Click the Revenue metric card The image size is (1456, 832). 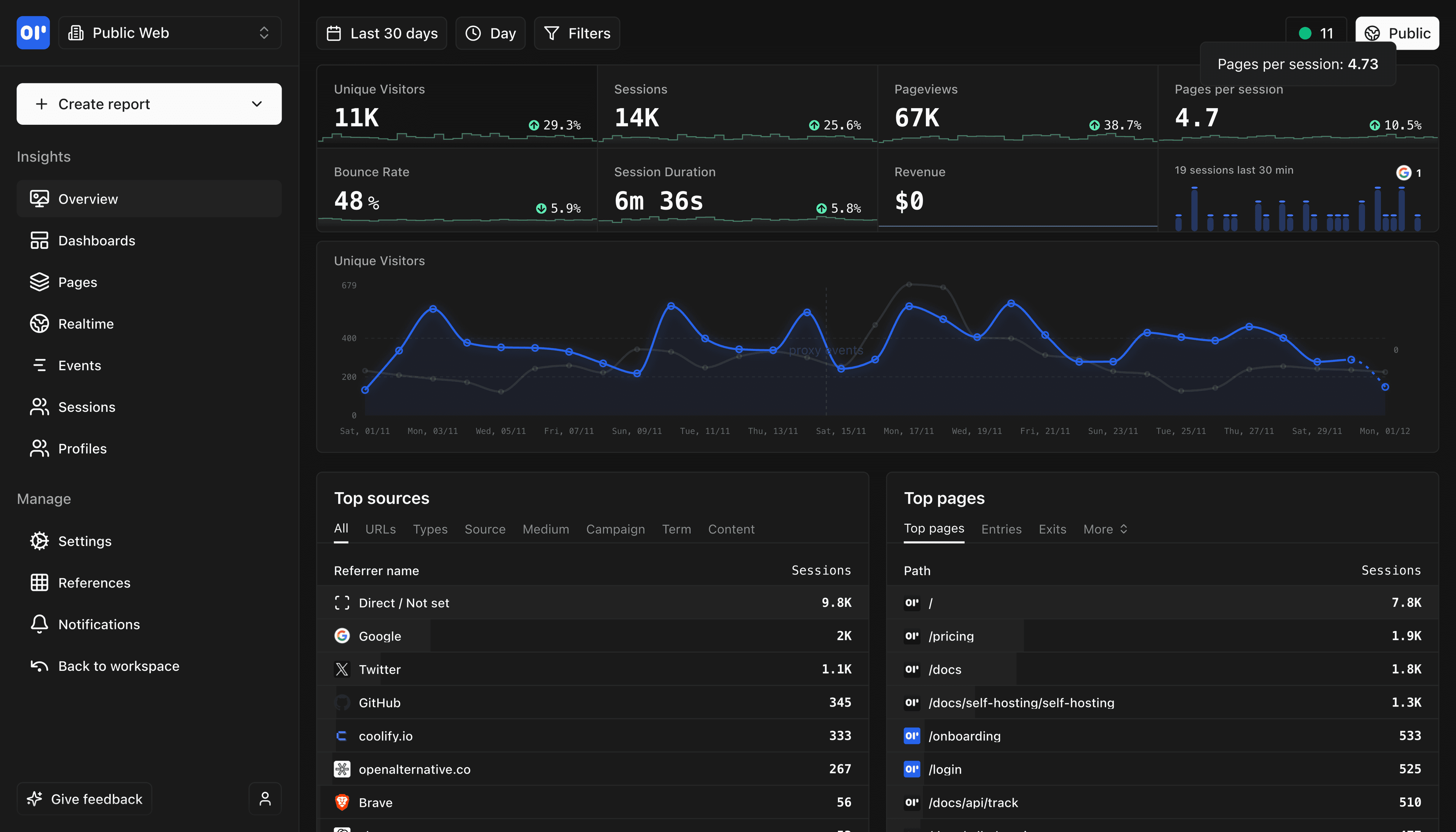(x=1017, y=188)
